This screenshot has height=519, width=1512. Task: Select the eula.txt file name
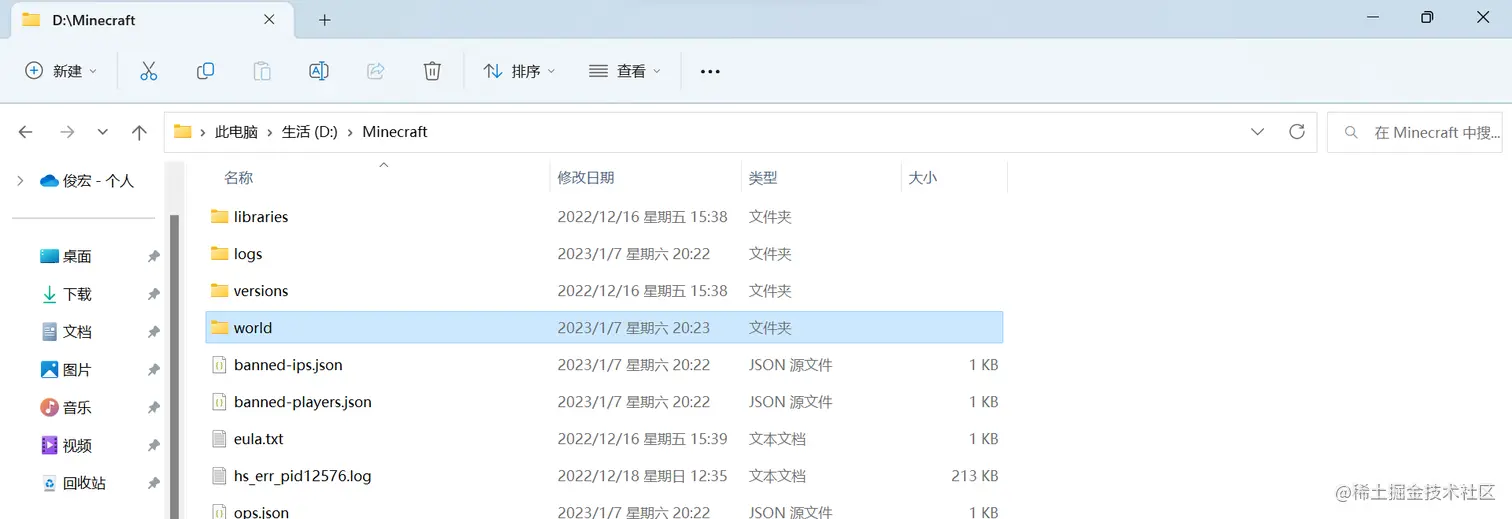coord(259,439)
